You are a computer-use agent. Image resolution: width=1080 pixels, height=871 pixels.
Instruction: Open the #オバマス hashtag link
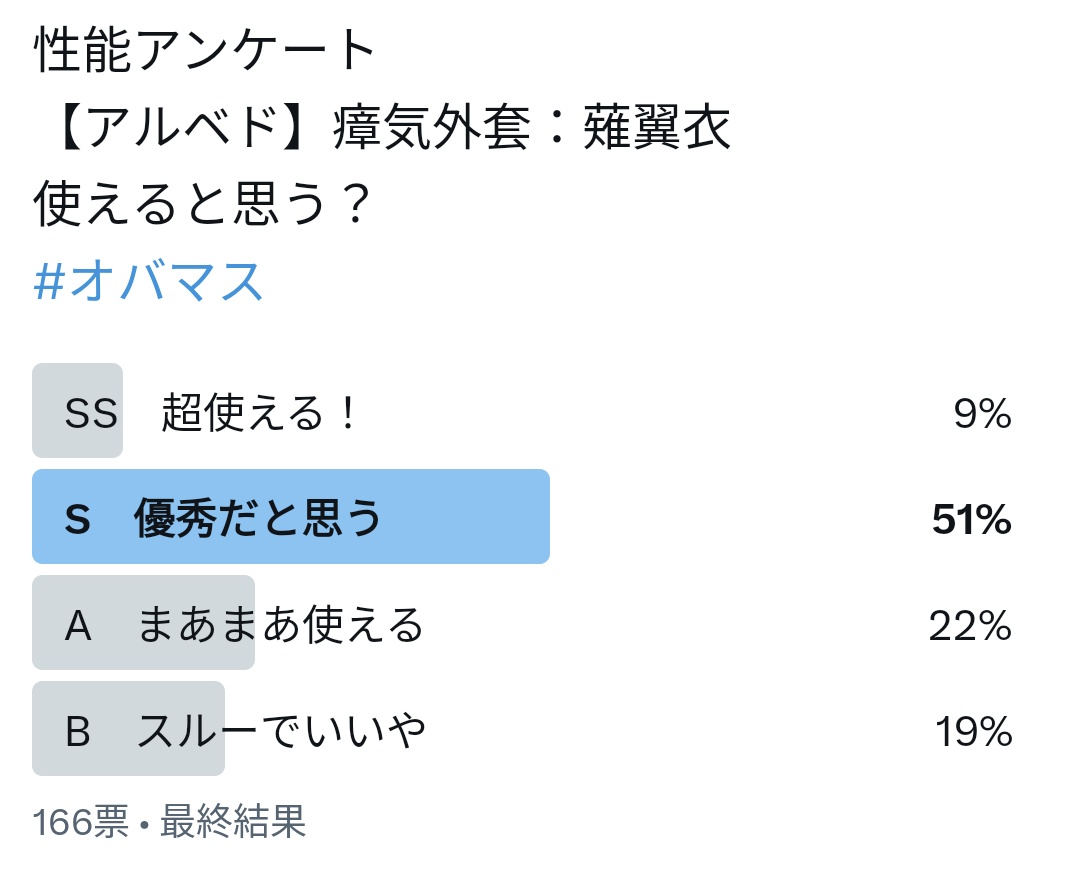click(x=148, y=282)
